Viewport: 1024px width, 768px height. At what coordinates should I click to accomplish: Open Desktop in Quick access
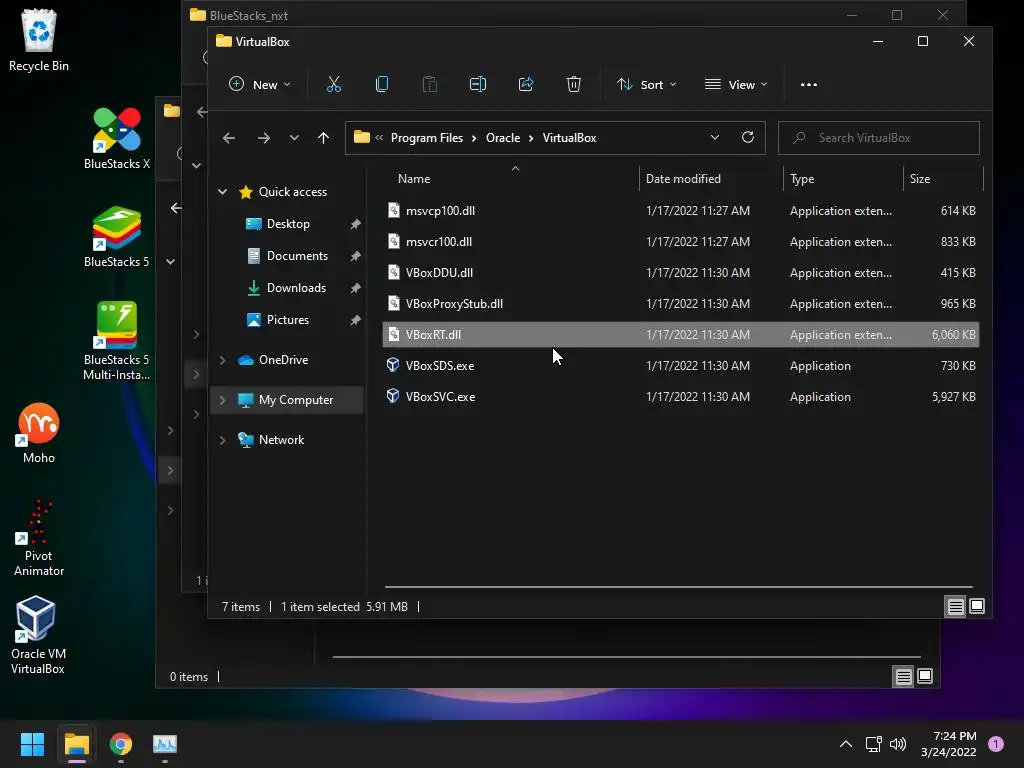click(x=288, y=224)
